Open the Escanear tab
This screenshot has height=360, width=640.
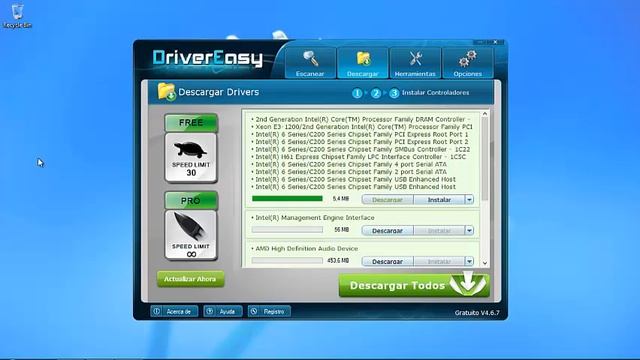pos(310,63)
